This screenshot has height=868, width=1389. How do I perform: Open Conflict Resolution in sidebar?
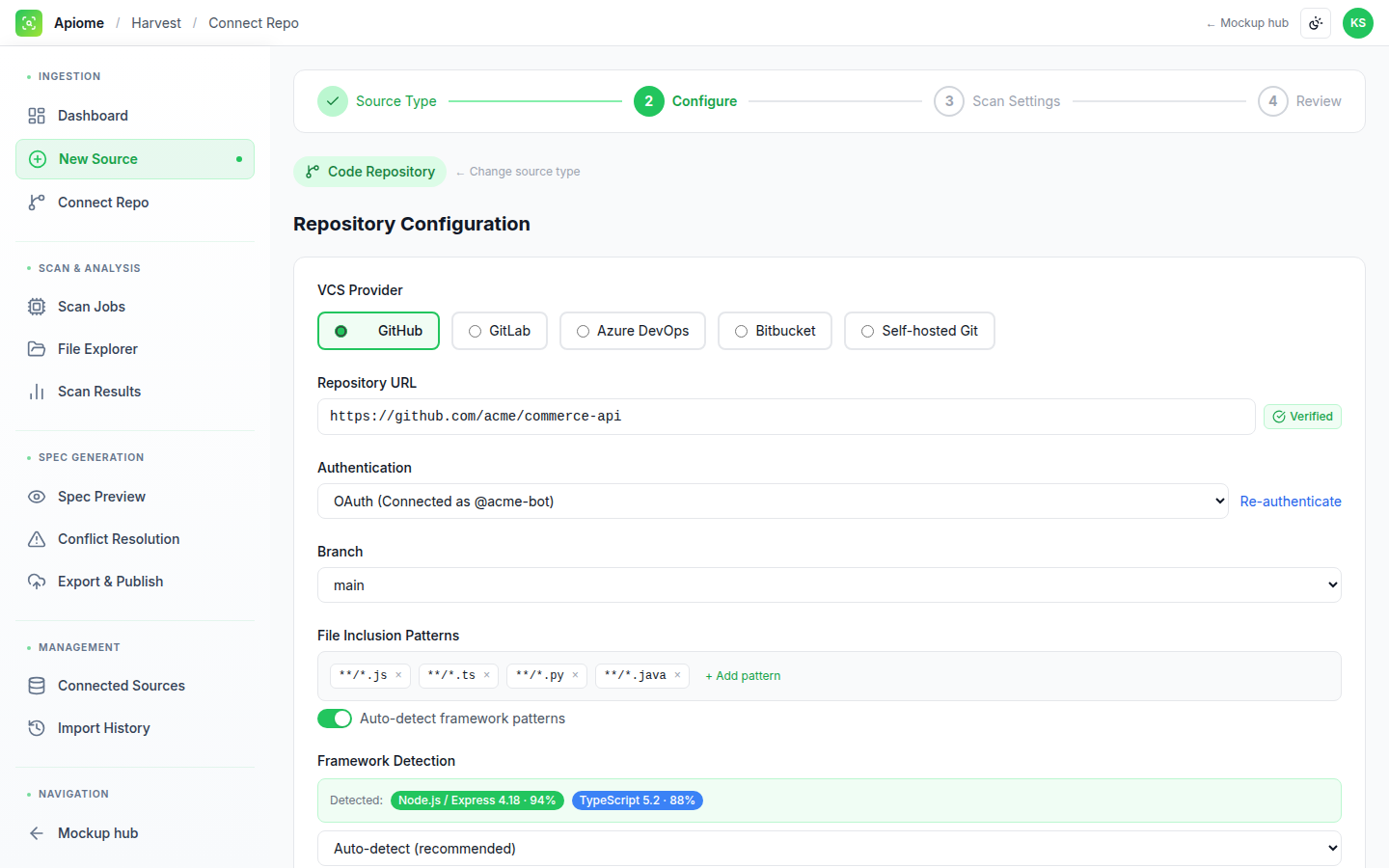point(135,539)
